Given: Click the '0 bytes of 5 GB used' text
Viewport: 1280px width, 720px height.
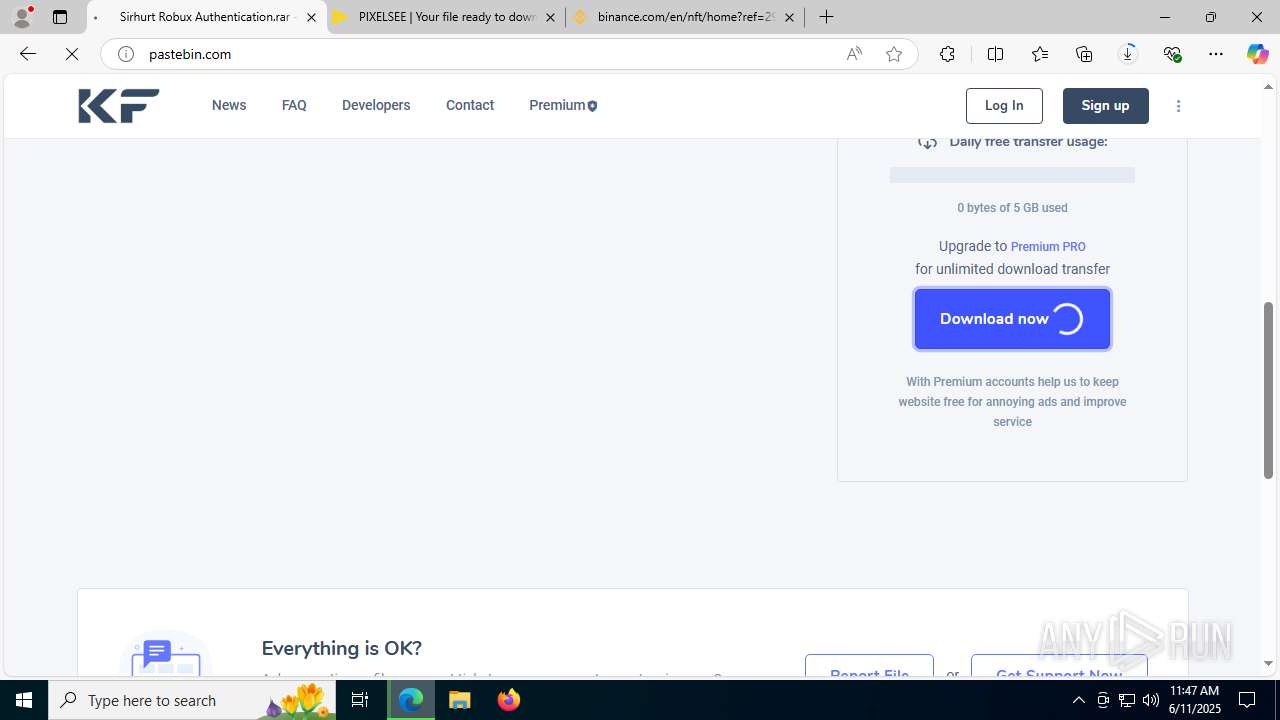Looking at the screenshot, I should tap(1012, 208).
